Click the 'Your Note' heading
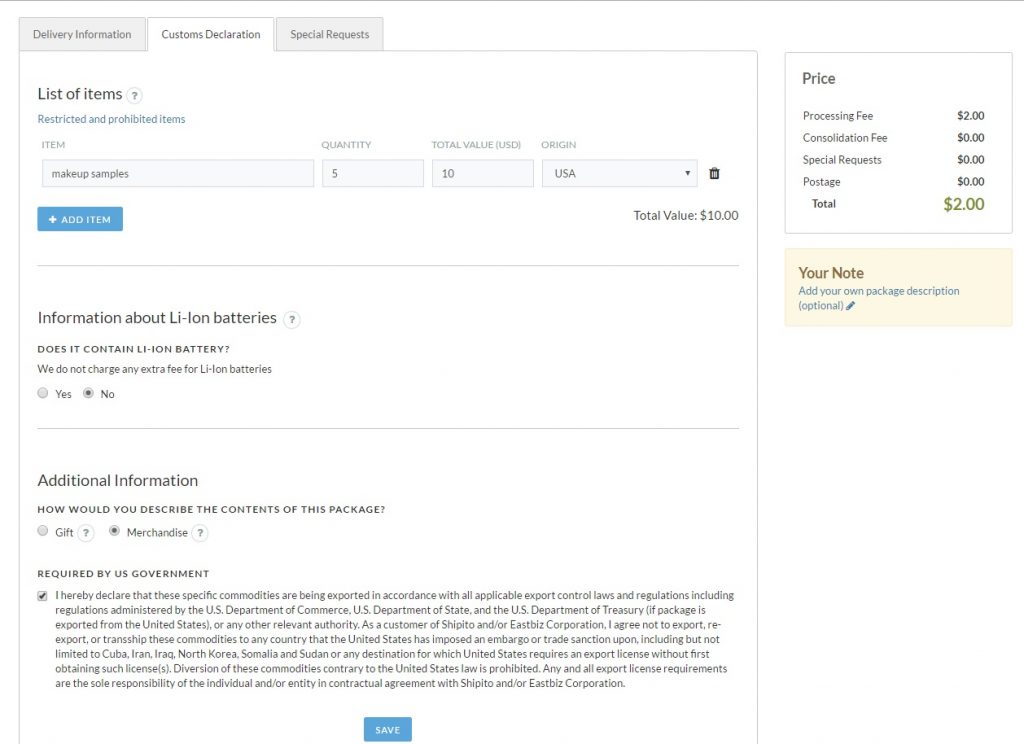This screenshot has height=744, width=1024. point(831,273)
